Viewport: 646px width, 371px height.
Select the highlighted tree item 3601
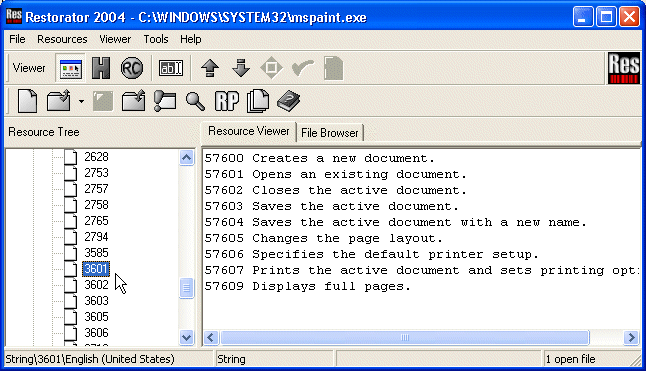(x=96, y=269)
